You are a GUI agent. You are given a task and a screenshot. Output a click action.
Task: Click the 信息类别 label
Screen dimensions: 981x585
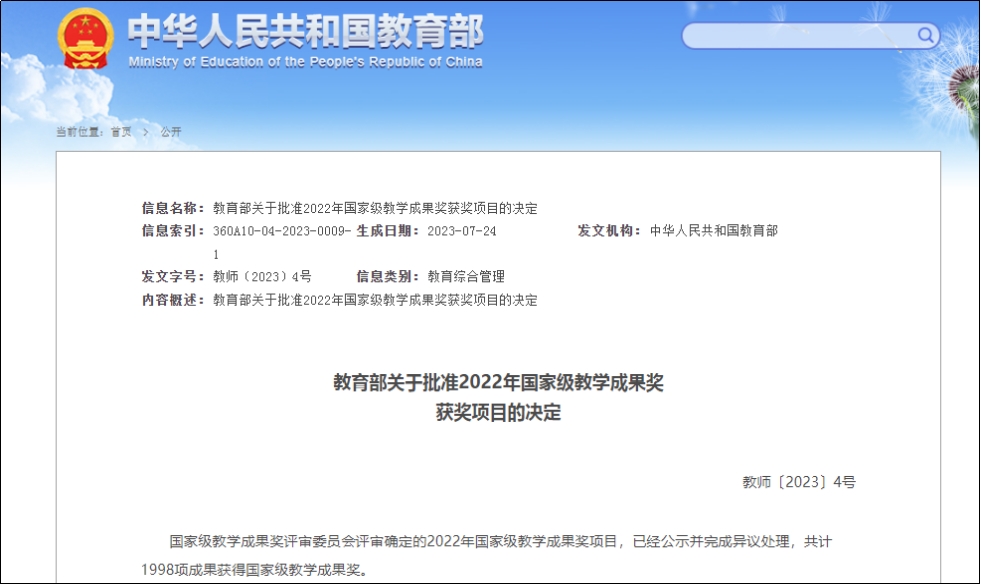(388, 277)
